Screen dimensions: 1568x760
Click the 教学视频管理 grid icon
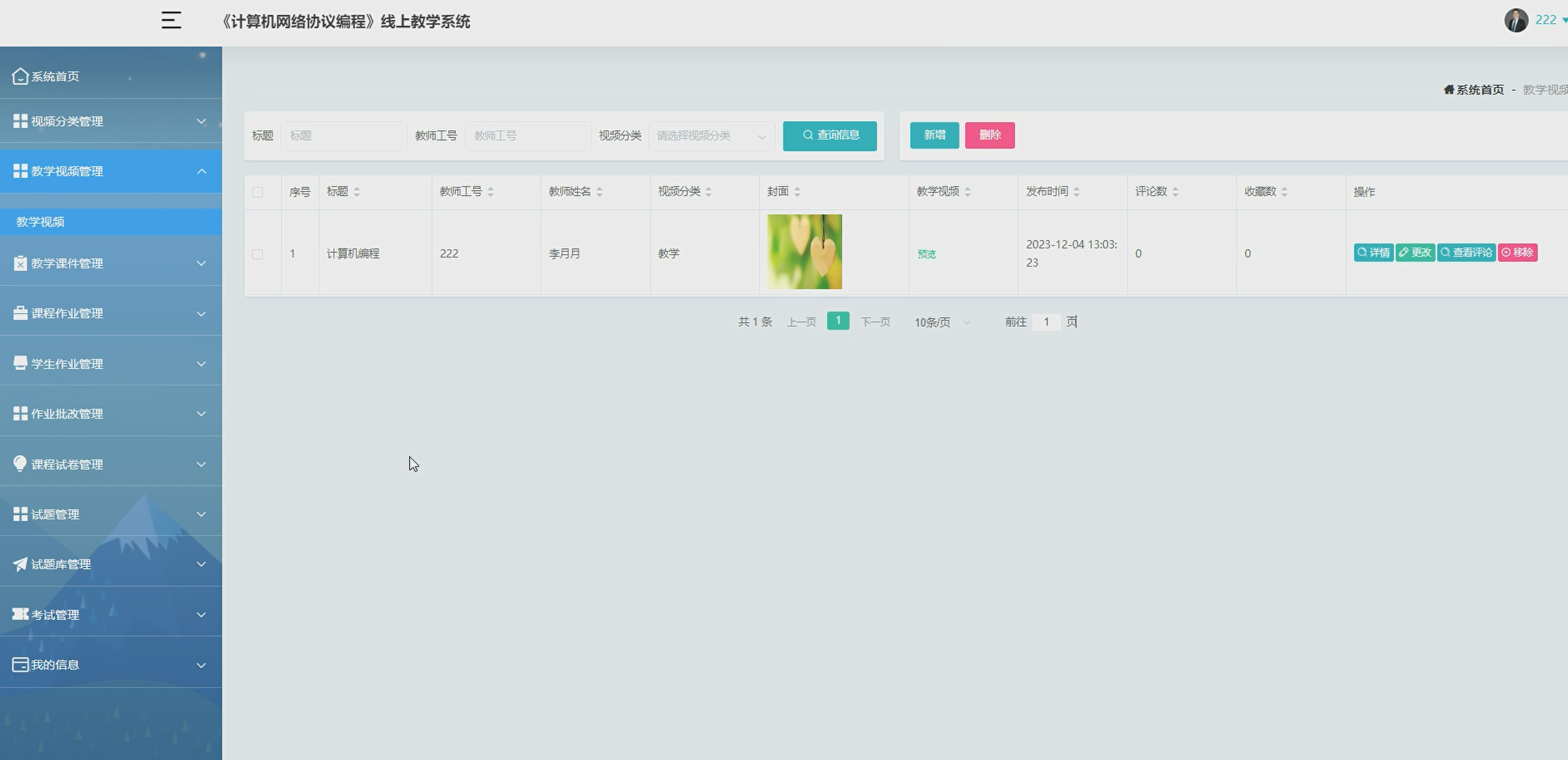coord(20,171)
